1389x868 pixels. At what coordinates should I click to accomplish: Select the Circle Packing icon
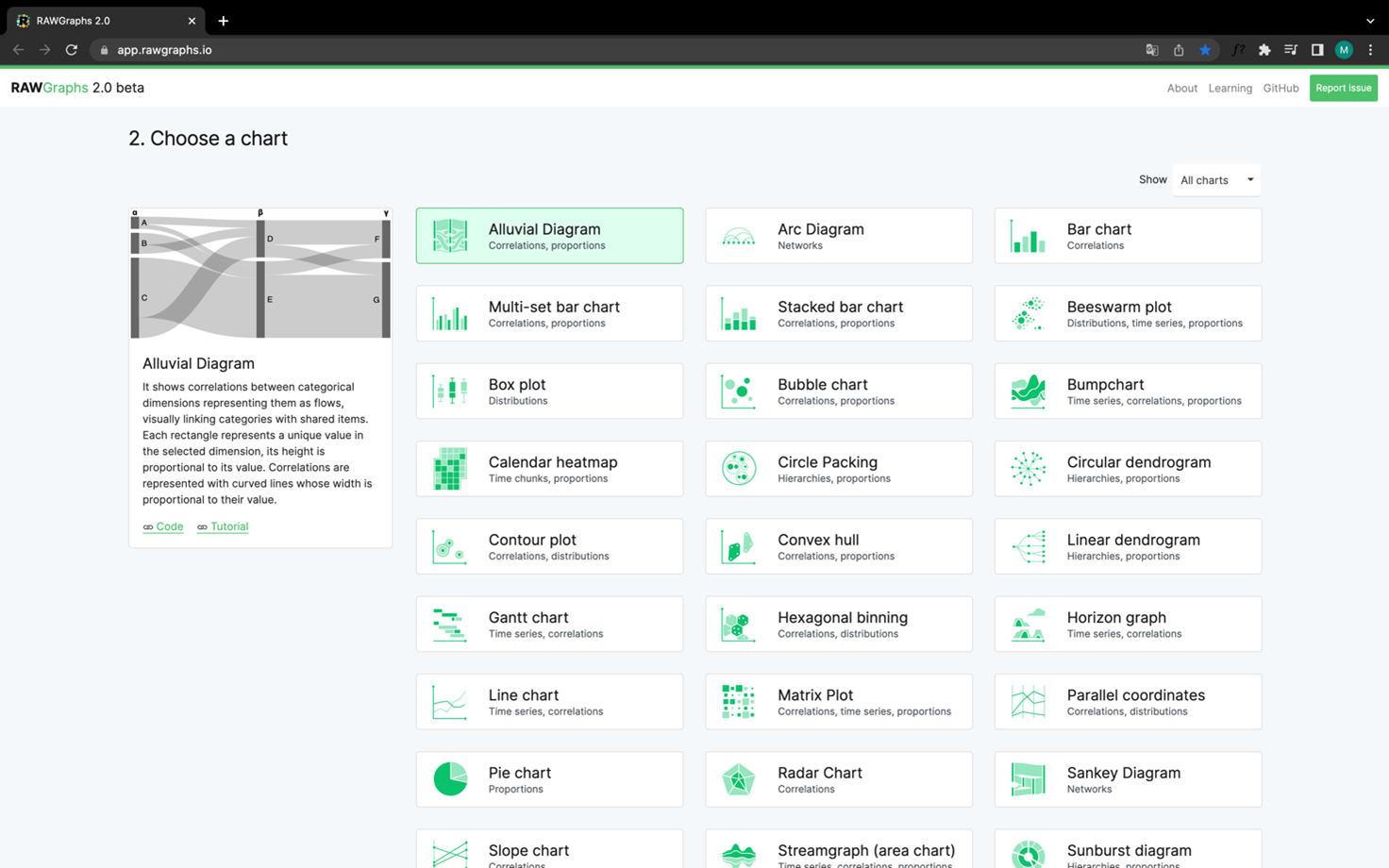pos(739,469)
